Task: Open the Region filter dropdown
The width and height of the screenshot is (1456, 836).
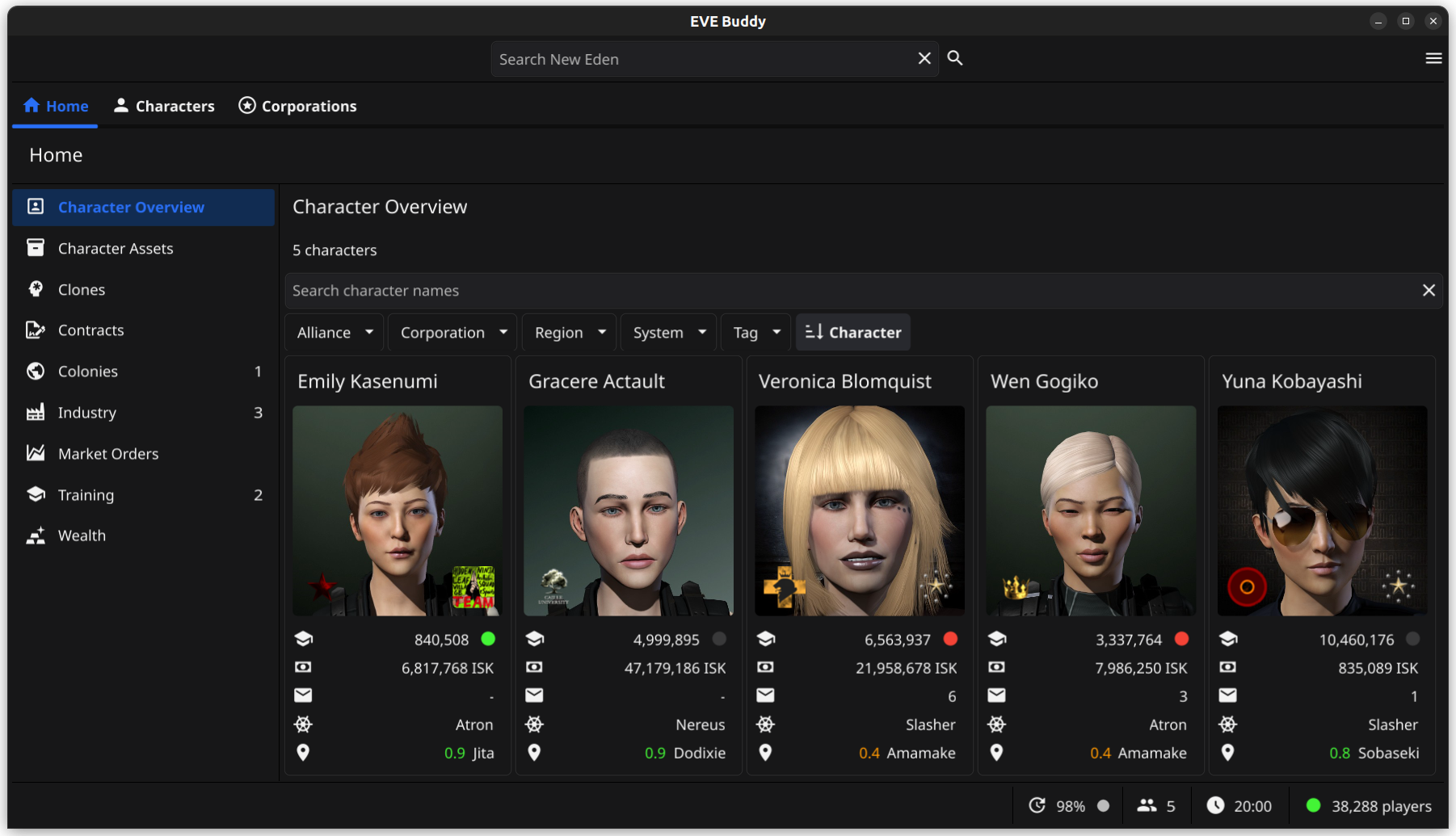Action: 569,333
